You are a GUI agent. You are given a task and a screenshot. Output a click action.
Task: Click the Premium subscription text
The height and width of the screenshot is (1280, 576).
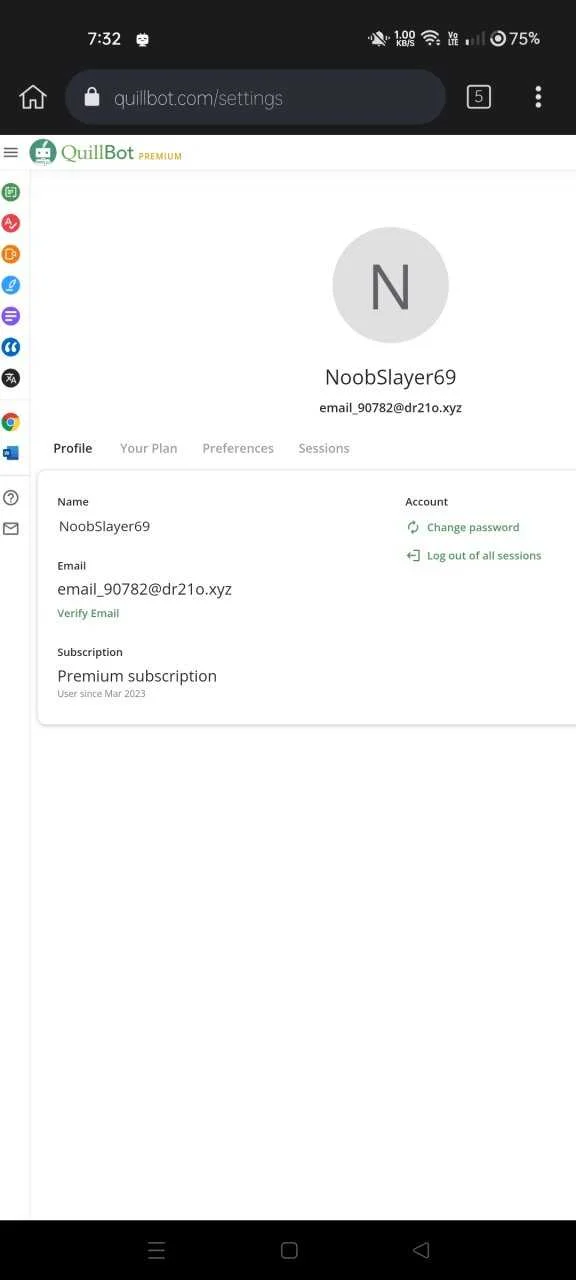[137, 676]
